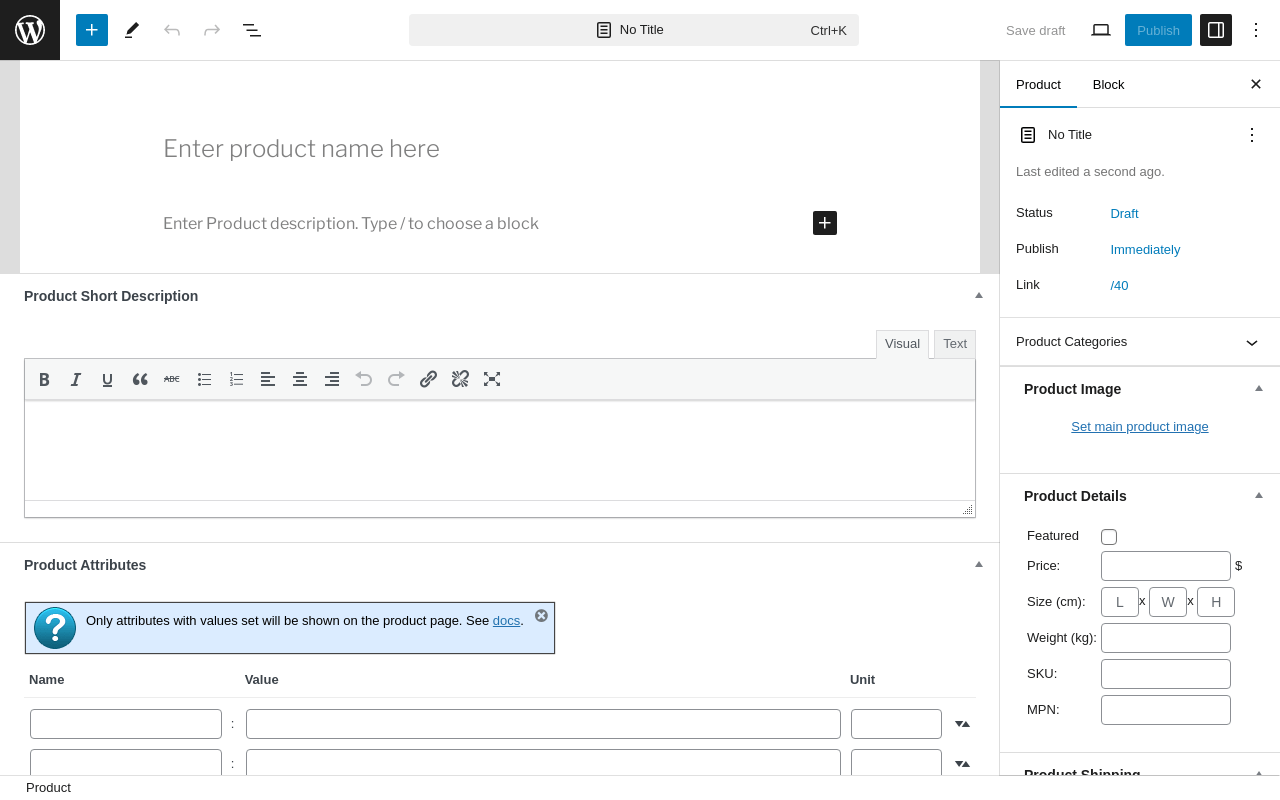Collapse the Product Short Description panel
This screenshot has height=800, width=1280.
(x=979, y=295)
